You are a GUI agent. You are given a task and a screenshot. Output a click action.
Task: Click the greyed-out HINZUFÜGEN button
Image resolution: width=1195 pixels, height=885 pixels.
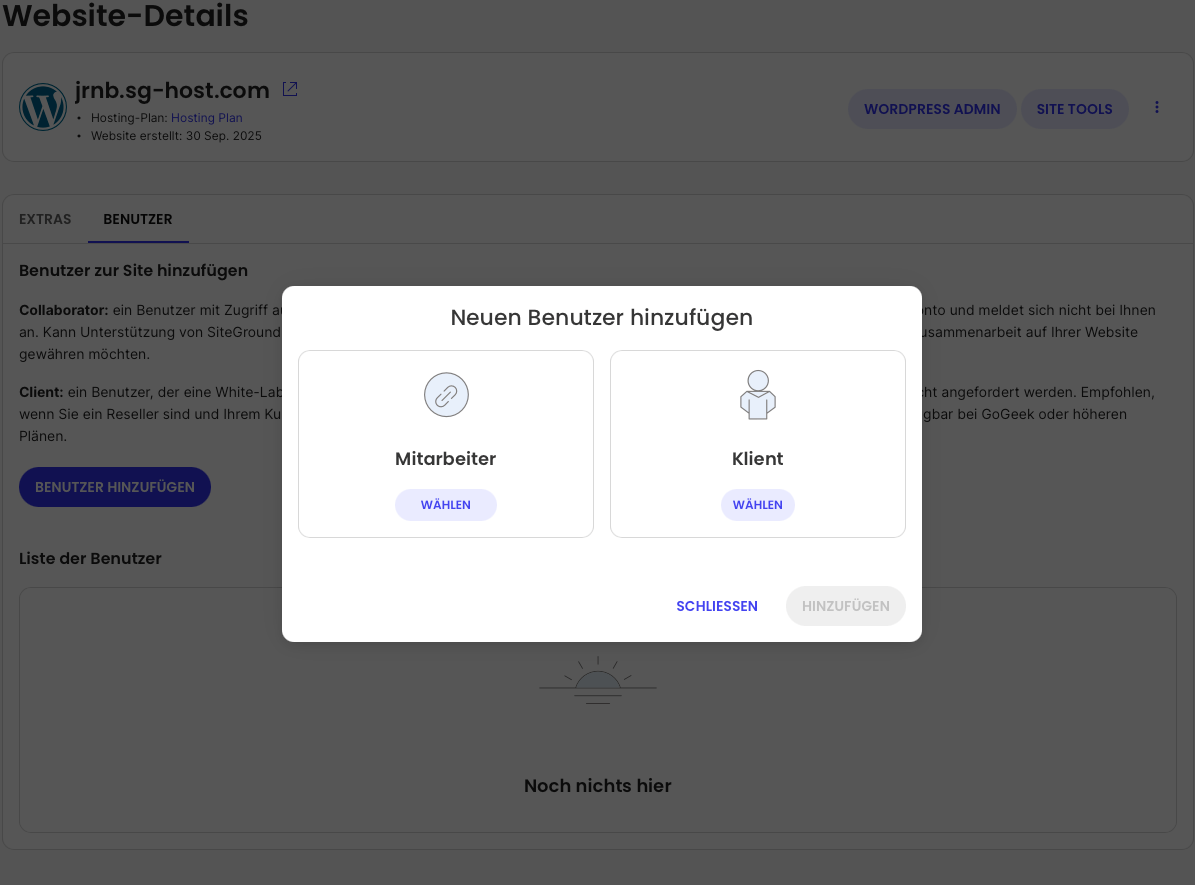(x=846, y=606)
